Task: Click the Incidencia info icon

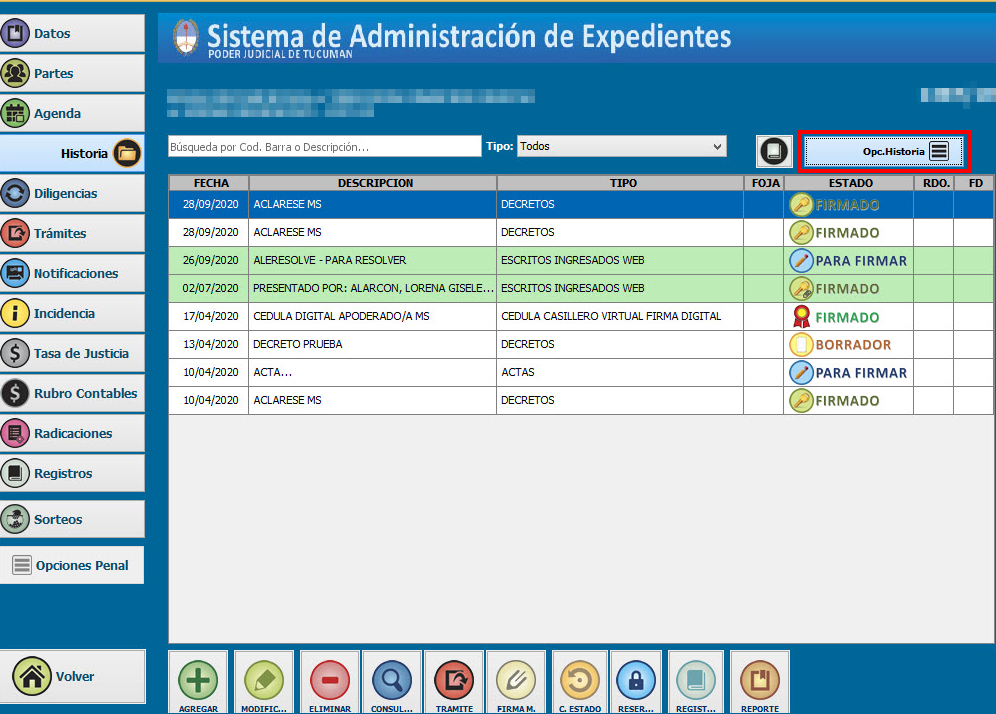Action: (15, 313)
